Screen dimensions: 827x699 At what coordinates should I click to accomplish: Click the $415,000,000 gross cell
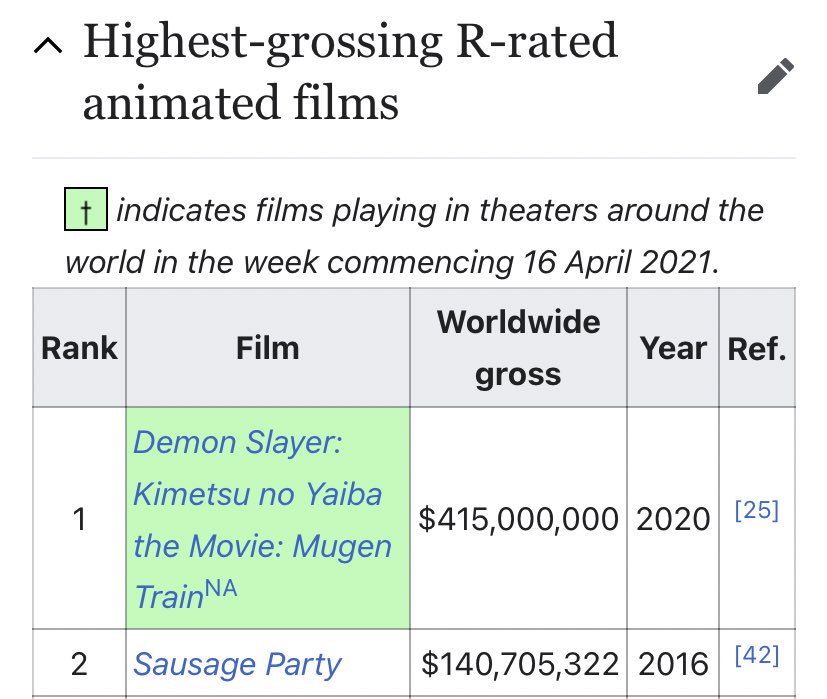[x=517, y=519]
